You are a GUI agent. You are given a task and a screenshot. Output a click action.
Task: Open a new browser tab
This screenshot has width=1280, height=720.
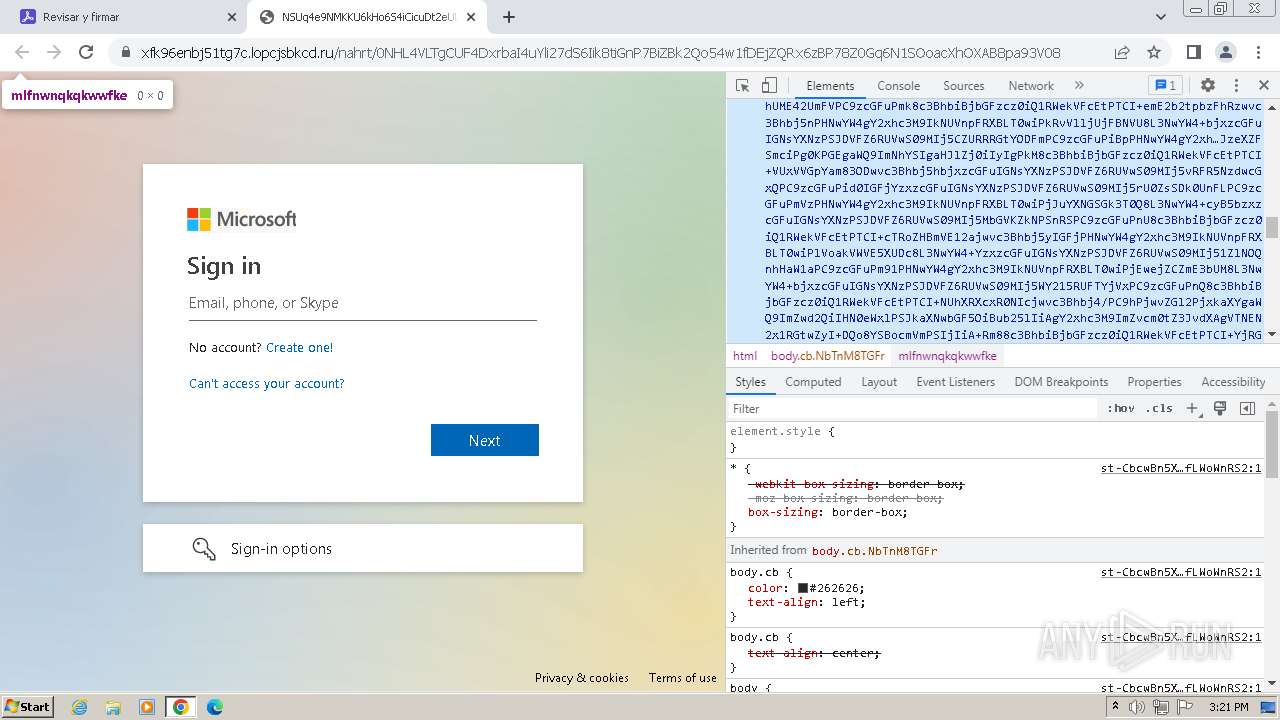pos(509,17)
